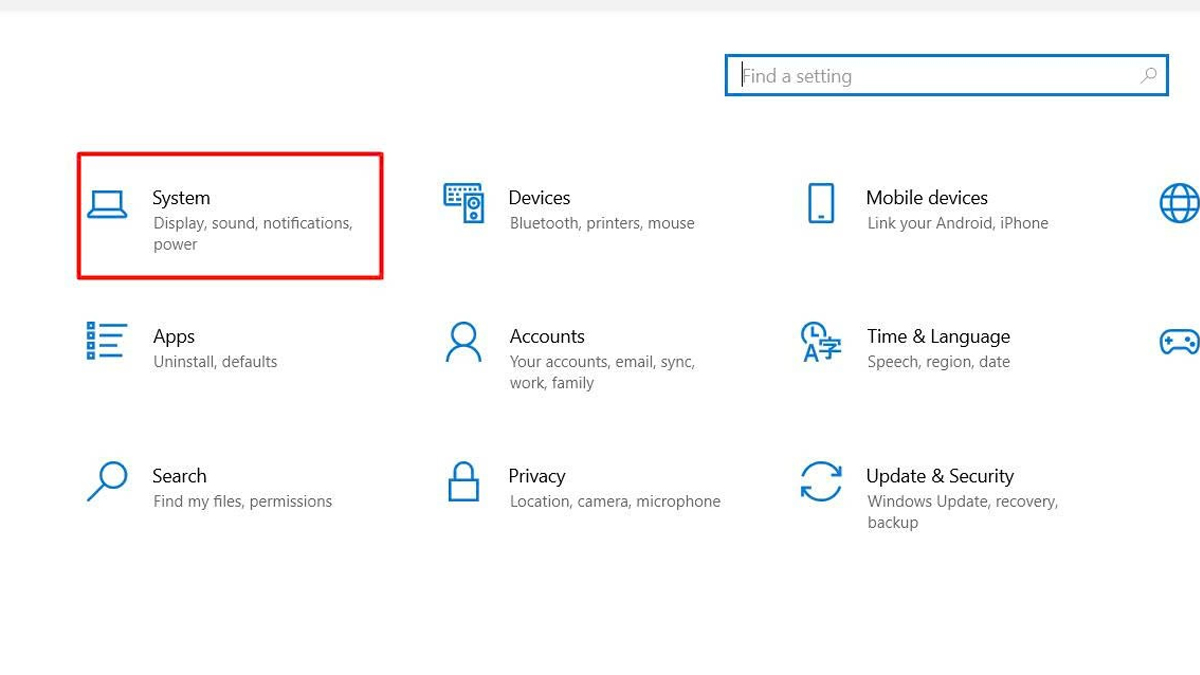Click the person icon beside Accounts

point(464,342)
